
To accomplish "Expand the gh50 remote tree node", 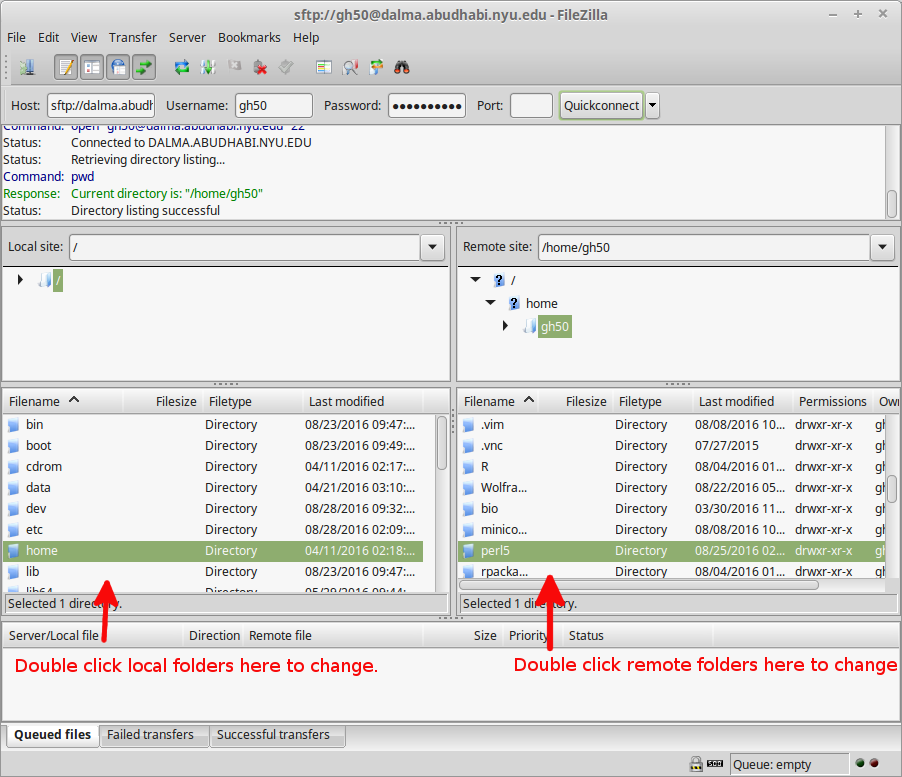I will [x=505, y=326].
